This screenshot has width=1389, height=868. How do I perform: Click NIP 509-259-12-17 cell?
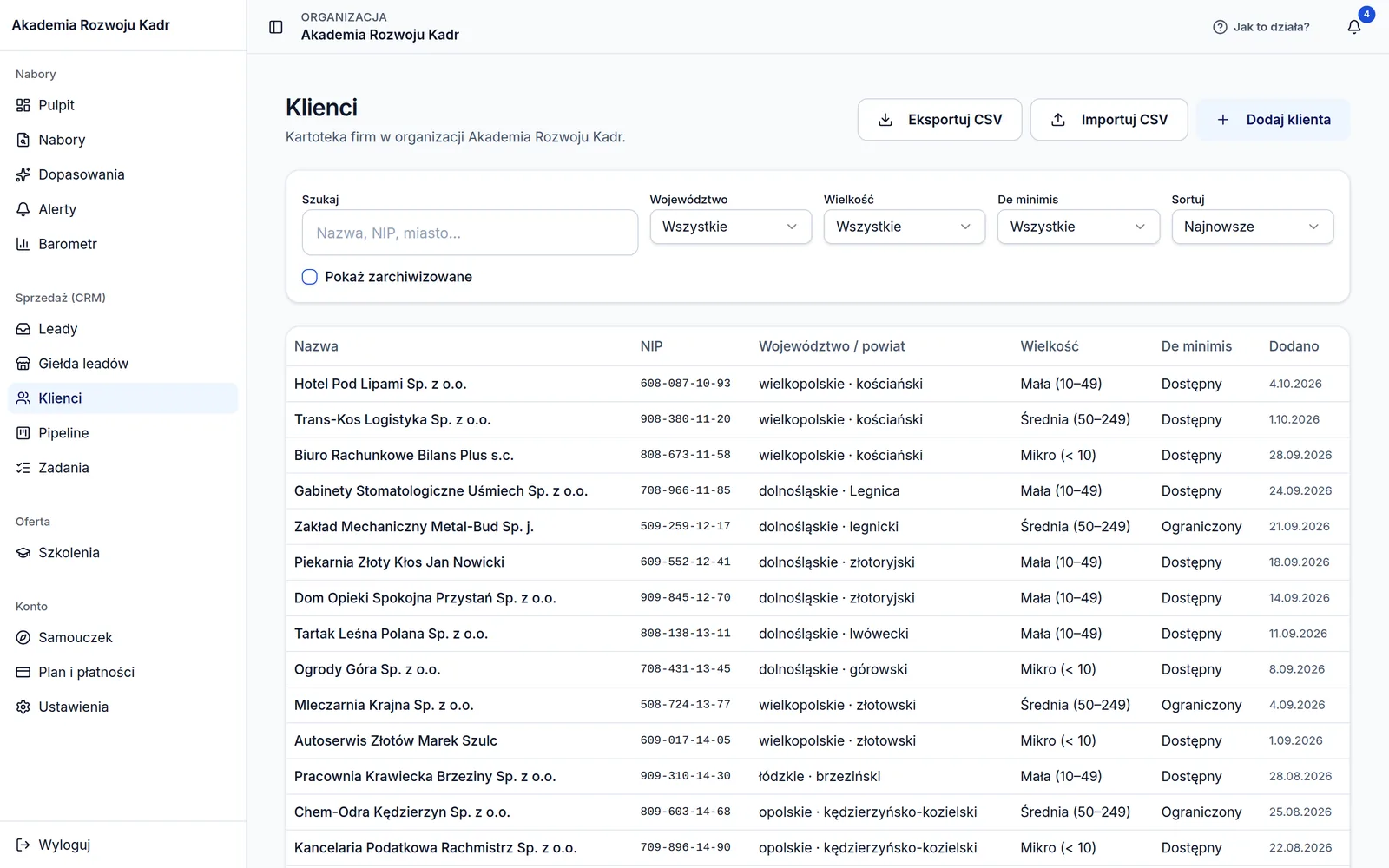coord(686,526)
